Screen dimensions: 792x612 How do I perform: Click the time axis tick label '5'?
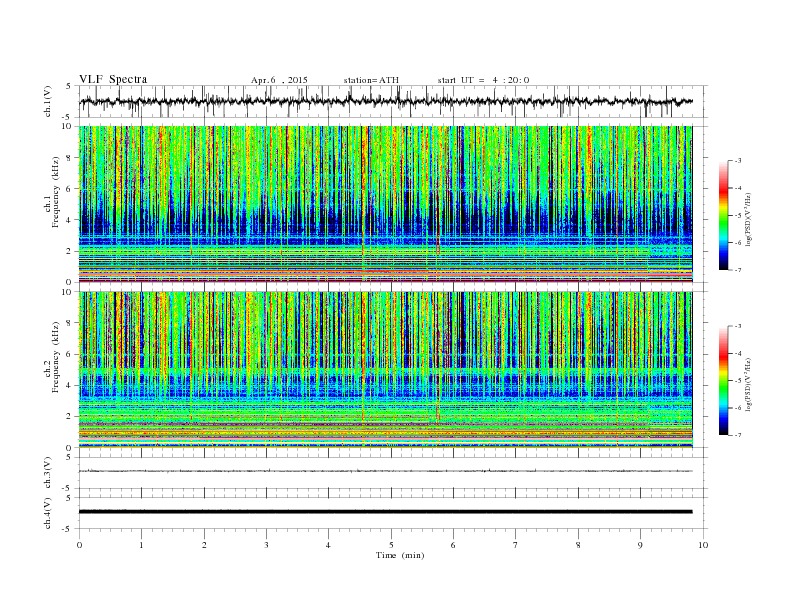pyautogui.click(x=391, y=545)
